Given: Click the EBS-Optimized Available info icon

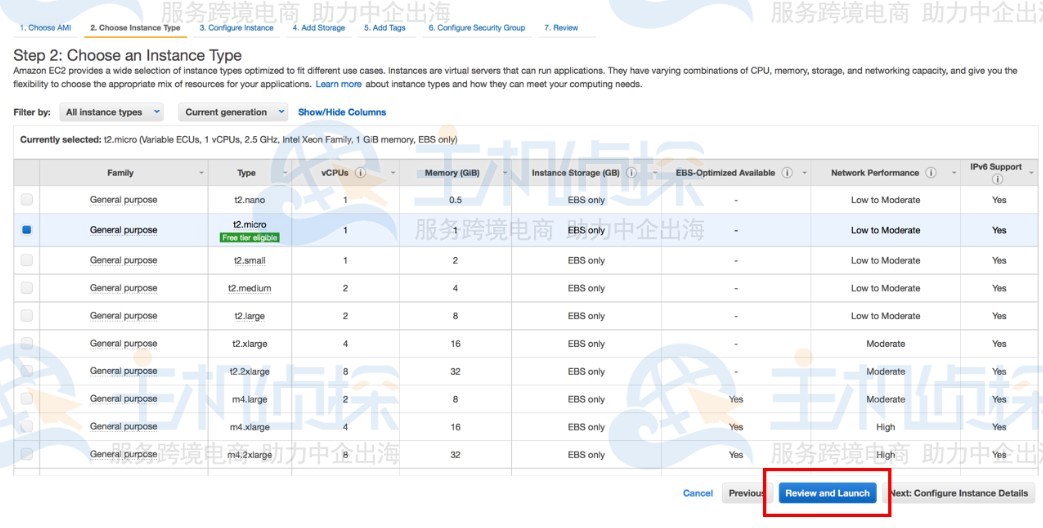Looking at the screenshot, I should (787, 173).
